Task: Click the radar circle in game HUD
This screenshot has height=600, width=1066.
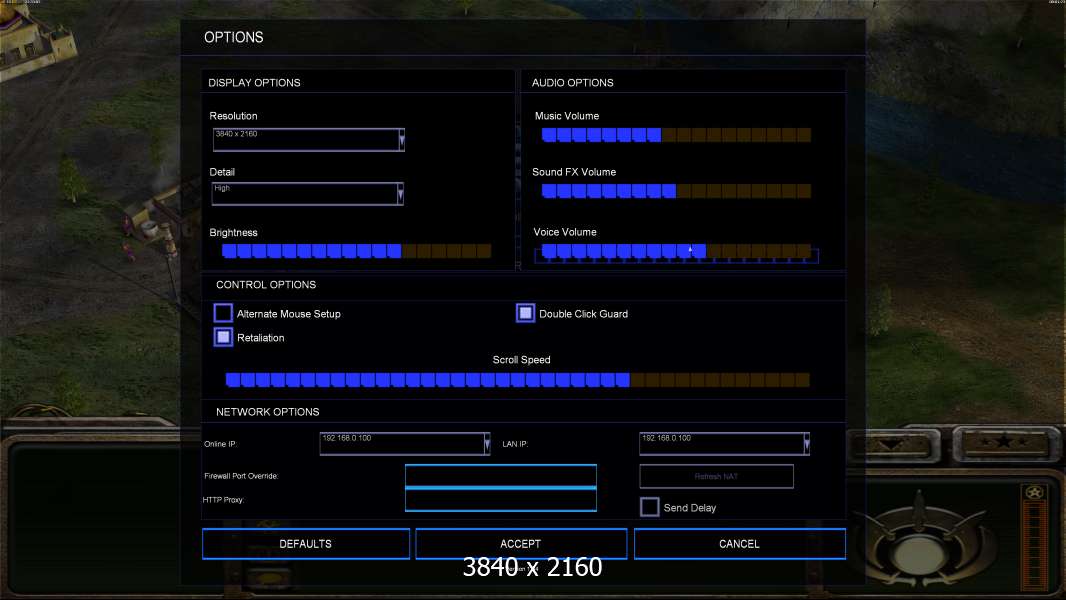Action: coord(921,554)
